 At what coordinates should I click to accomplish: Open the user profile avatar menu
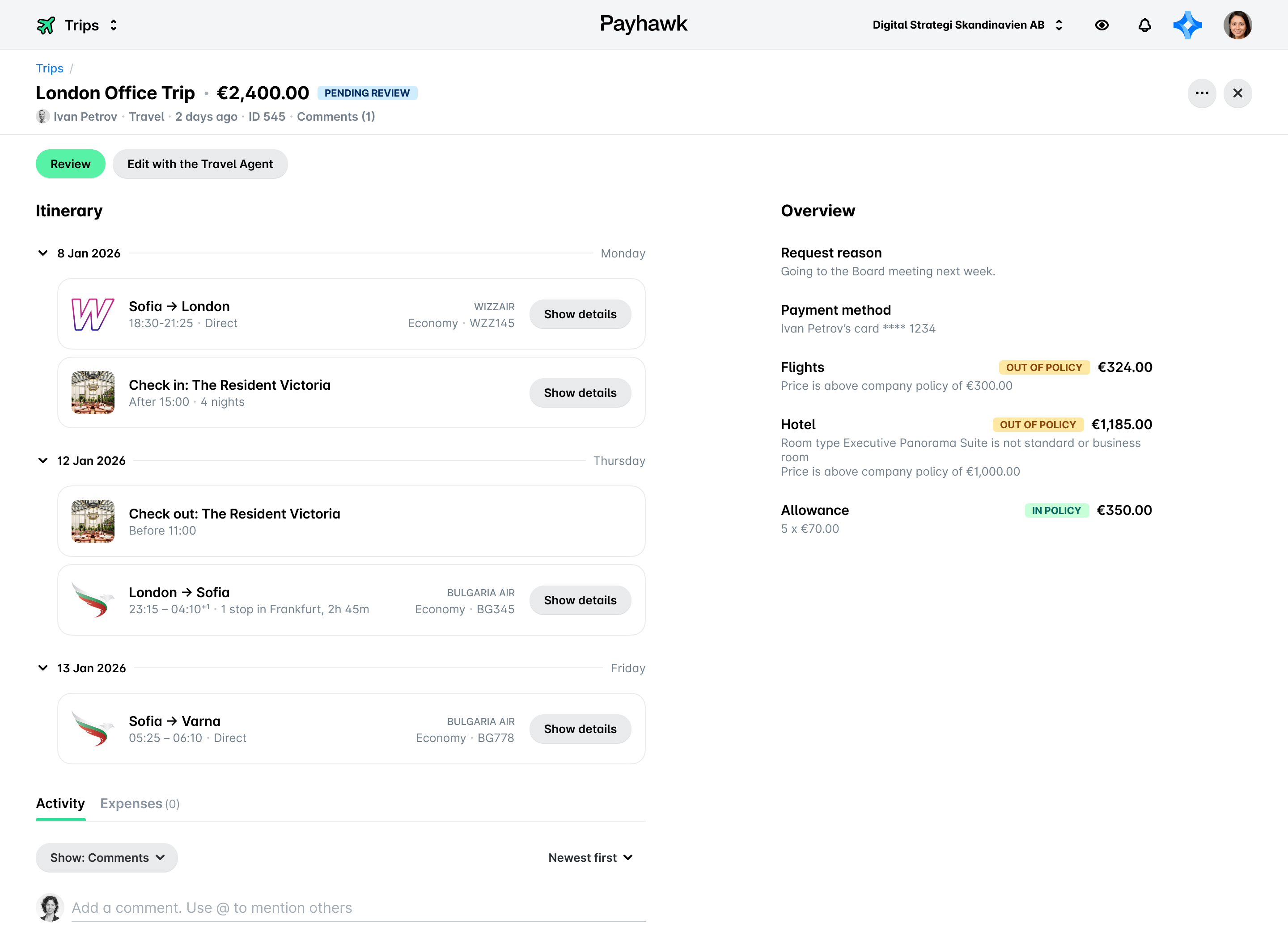[x=1237, y=25]
